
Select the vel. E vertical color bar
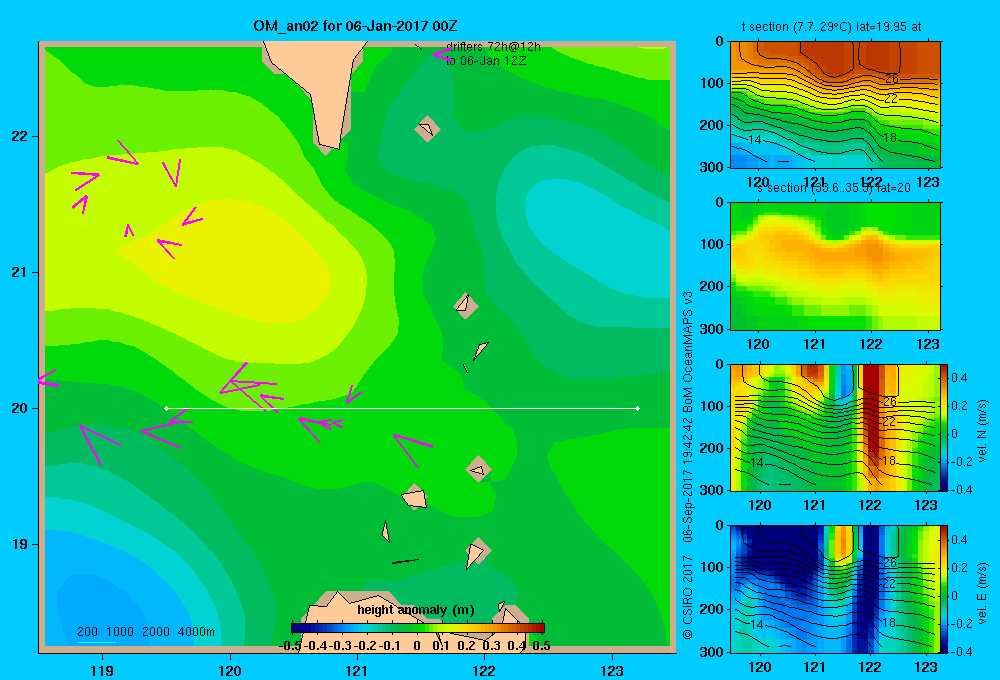click(945, 589)
